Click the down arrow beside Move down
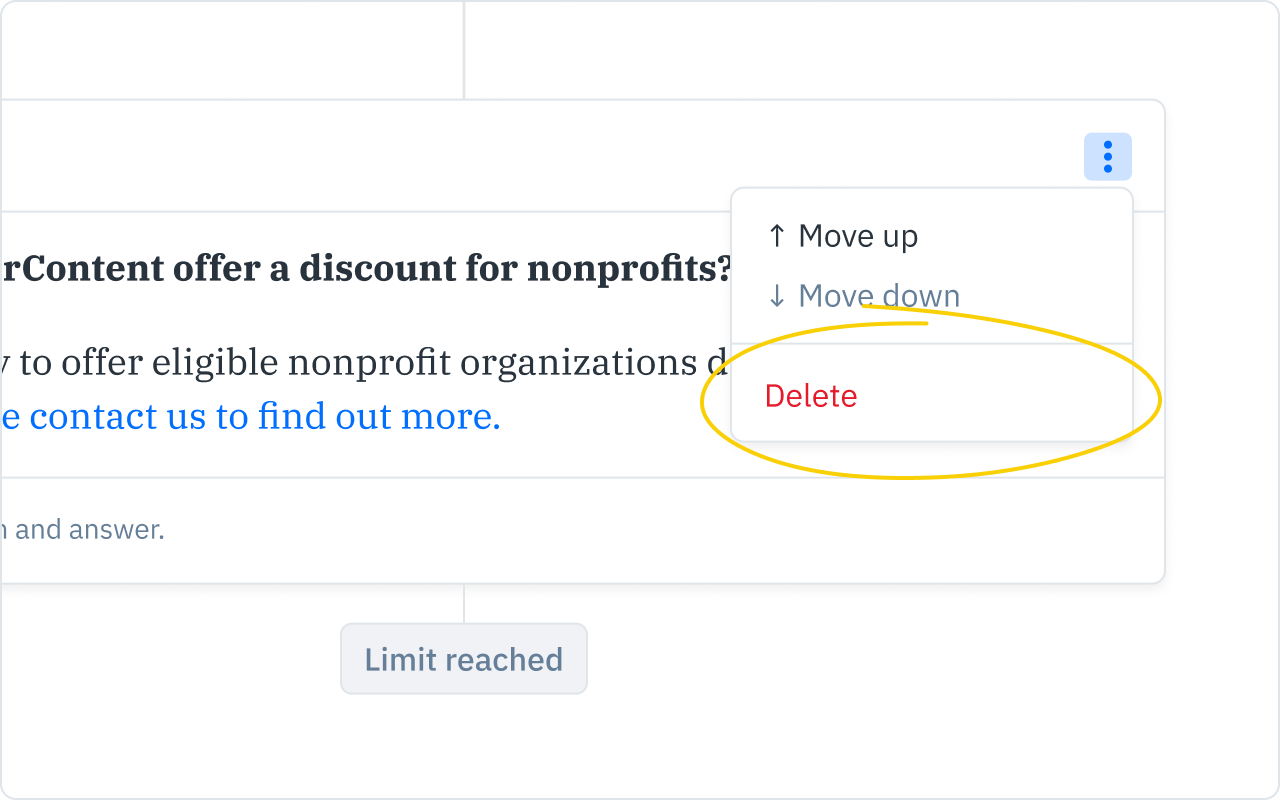 (x=775, y=296)
